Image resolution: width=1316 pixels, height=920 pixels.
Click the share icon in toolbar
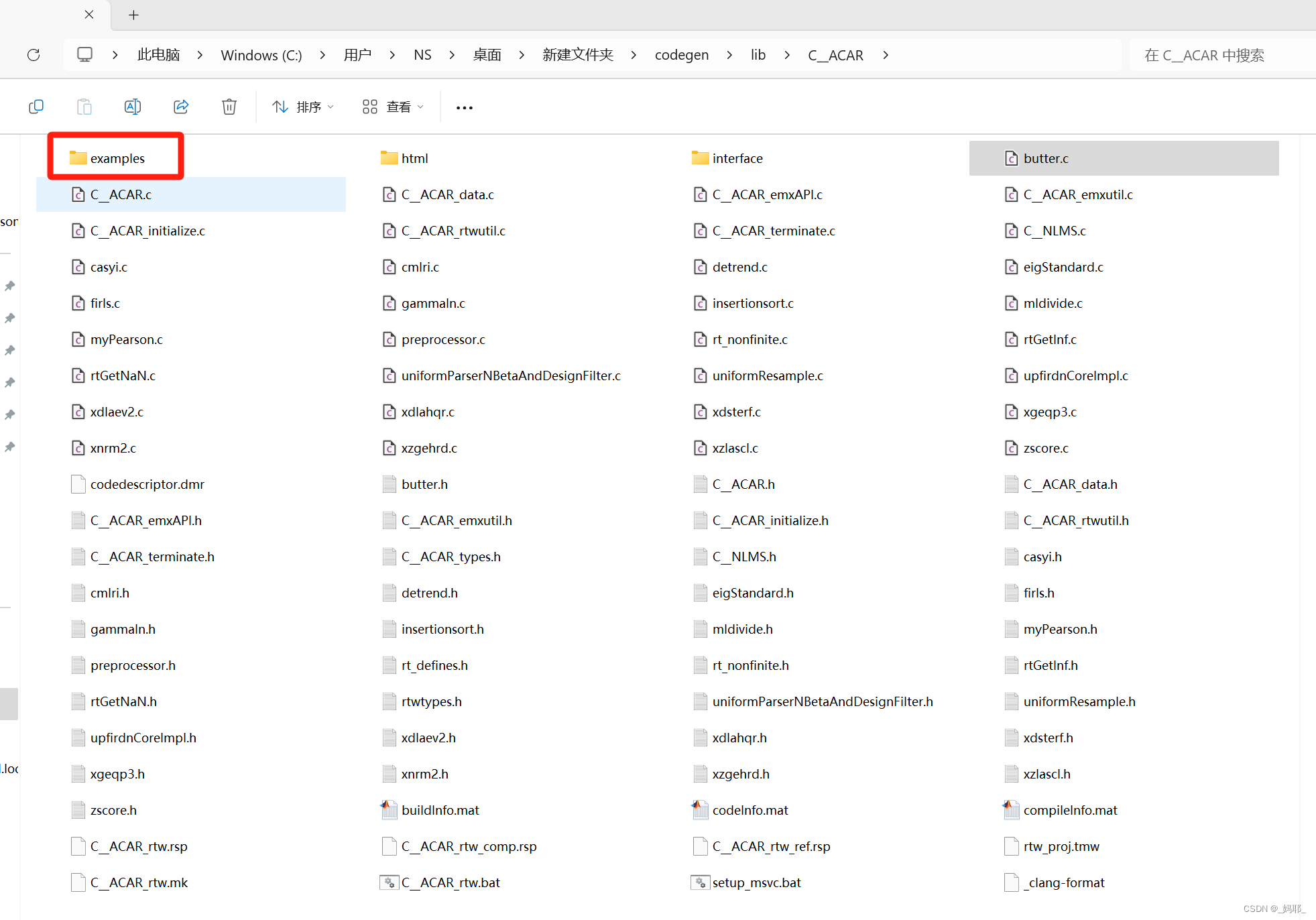[181, 107]
